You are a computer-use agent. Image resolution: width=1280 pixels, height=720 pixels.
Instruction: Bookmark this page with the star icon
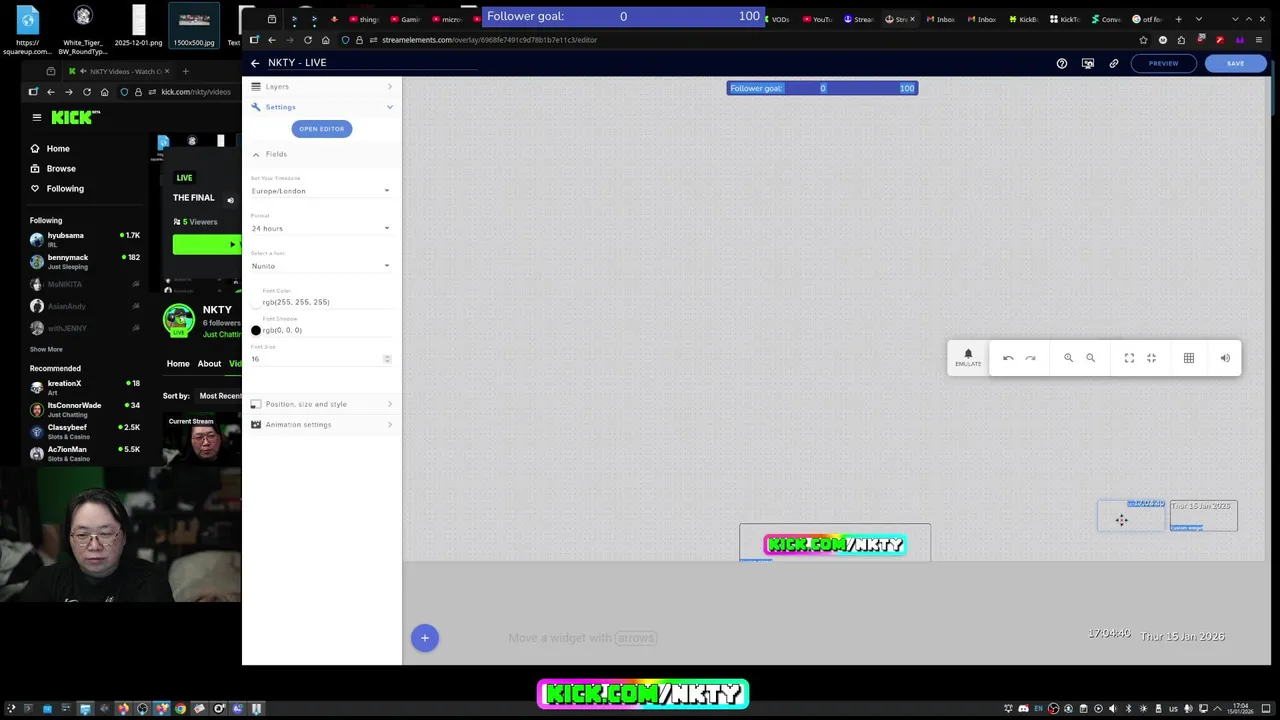coord(1143,40)
